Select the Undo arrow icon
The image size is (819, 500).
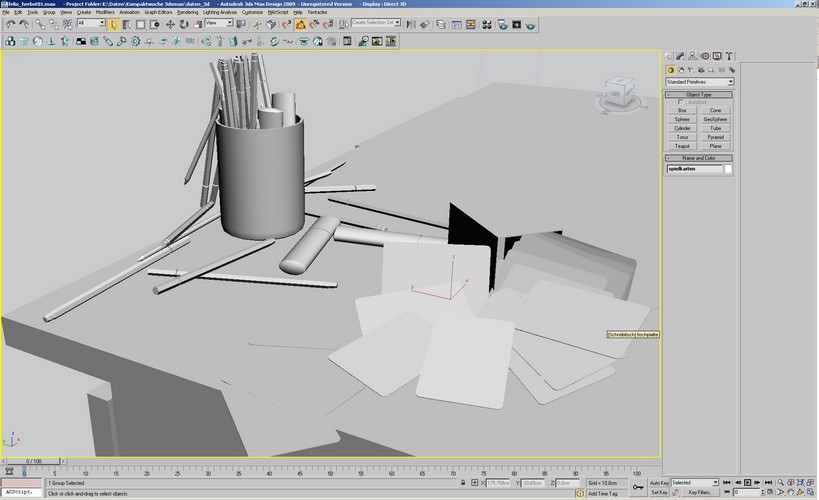(9, 23)
